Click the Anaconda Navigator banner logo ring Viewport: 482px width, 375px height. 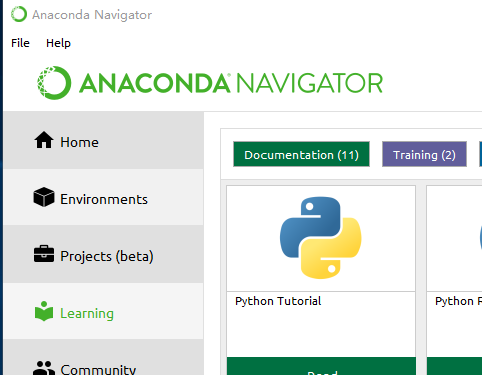(x=54, y=83)
